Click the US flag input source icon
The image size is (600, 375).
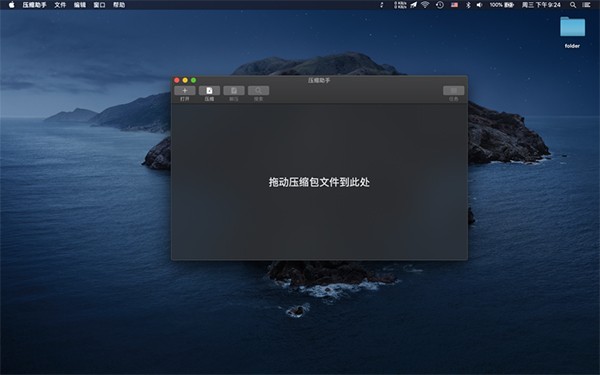point(454,5)
